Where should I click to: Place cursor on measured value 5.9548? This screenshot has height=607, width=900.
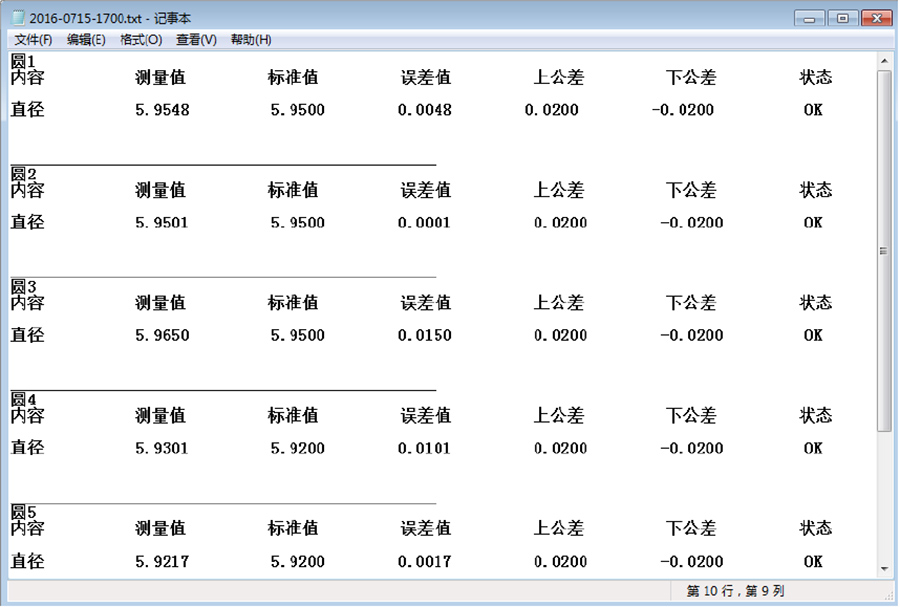(x=162, y=110)
